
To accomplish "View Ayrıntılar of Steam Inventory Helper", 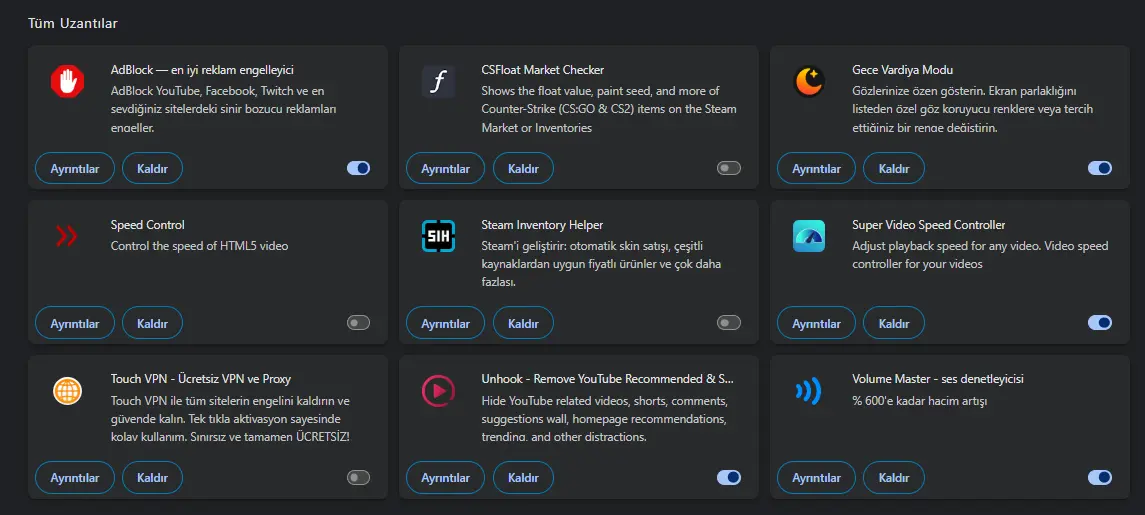I will [445, 323].
